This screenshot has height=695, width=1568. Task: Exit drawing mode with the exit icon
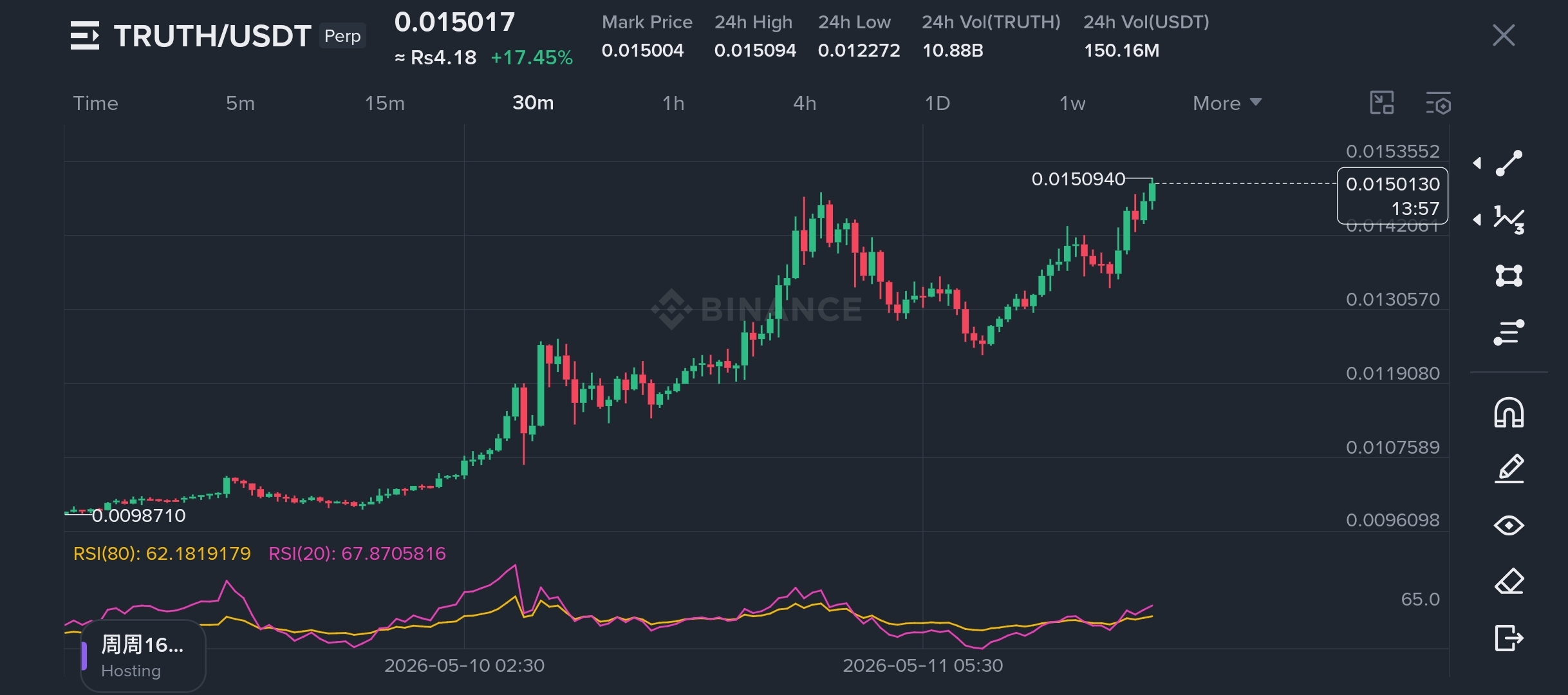1509,638
